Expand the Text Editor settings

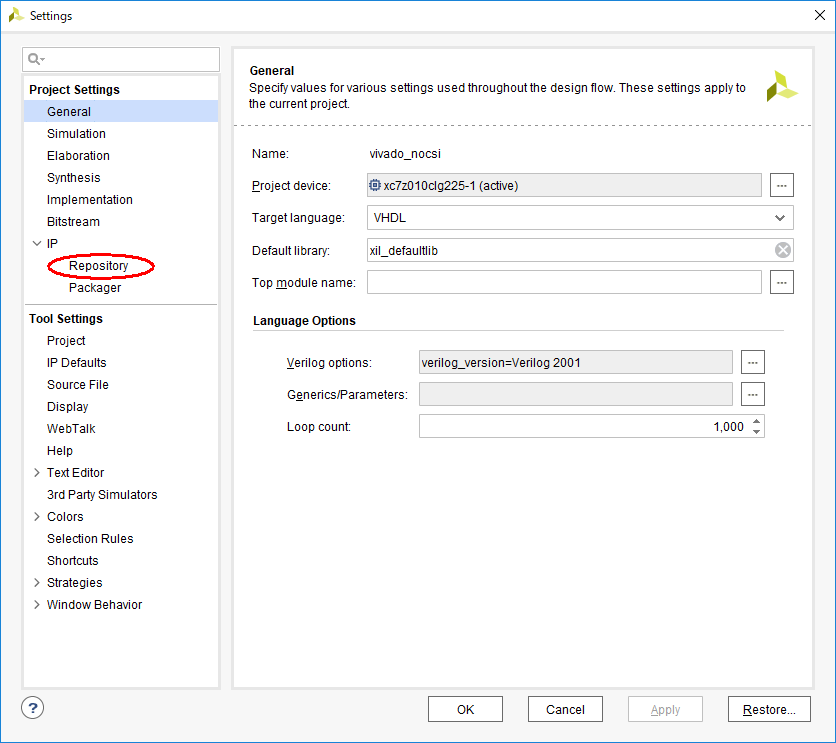pos(37,473)
